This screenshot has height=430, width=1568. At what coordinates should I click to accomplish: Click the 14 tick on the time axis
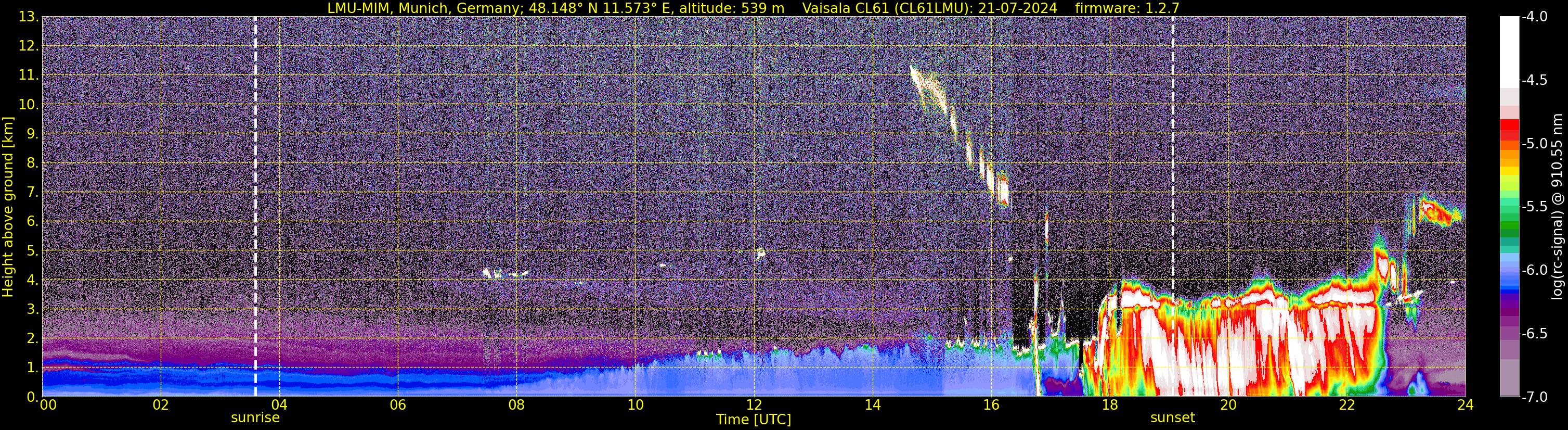tap(872, 405)
